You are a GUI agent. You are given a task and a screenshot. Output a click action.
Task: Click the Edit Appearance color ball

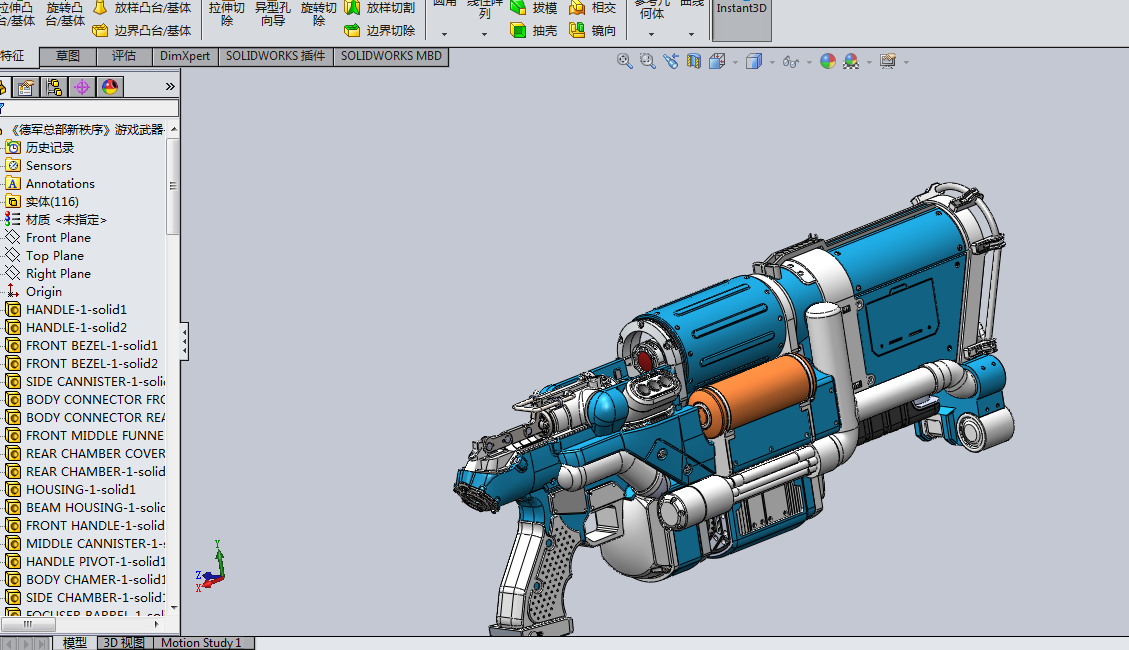tap(827, 61)
